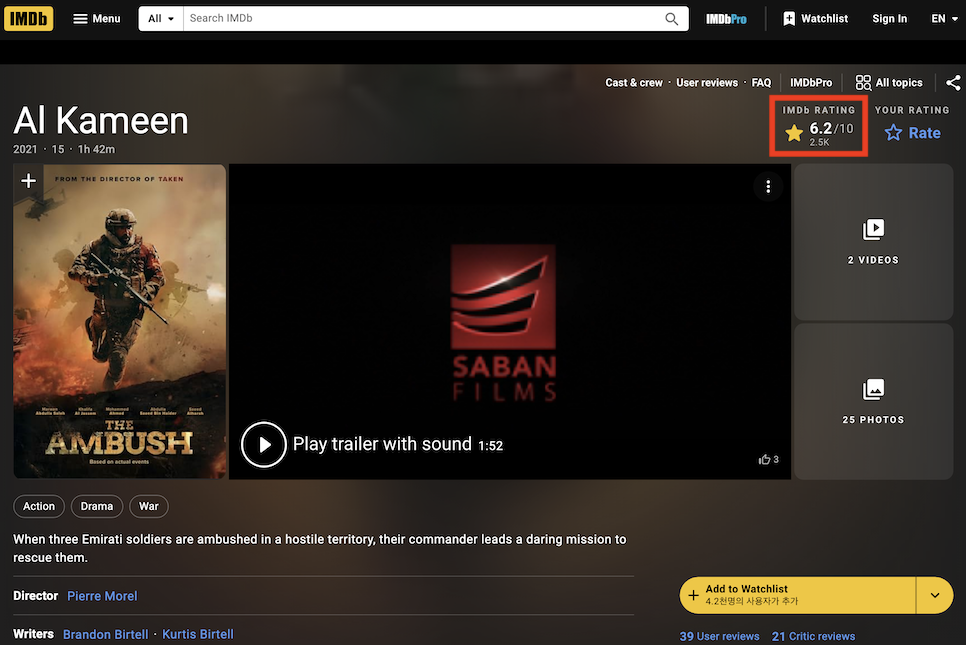Open the 2 Videos panel
Screen dimensions: 966x645
click(873, 241)
